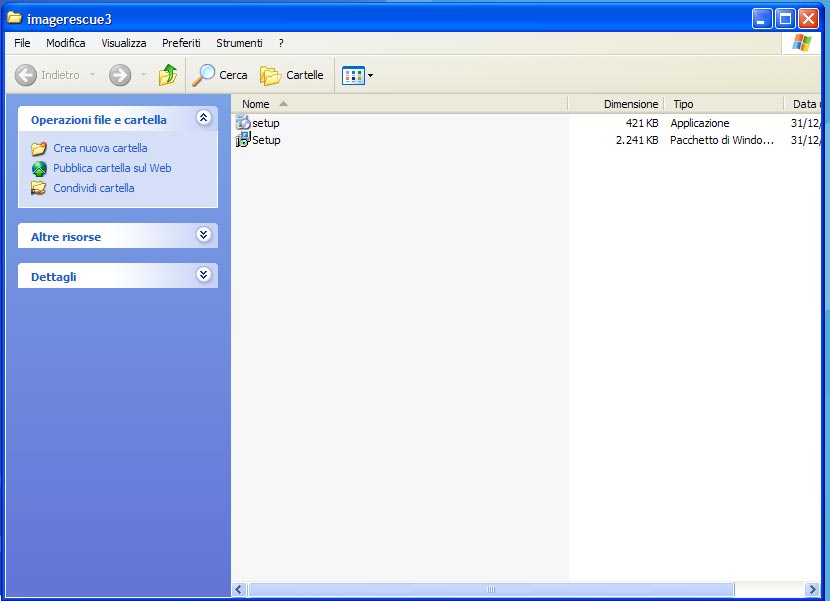Click the forward arrow navigation icon
The height and width of the screenshot is (601, 830).
click(x=120, y=75)
